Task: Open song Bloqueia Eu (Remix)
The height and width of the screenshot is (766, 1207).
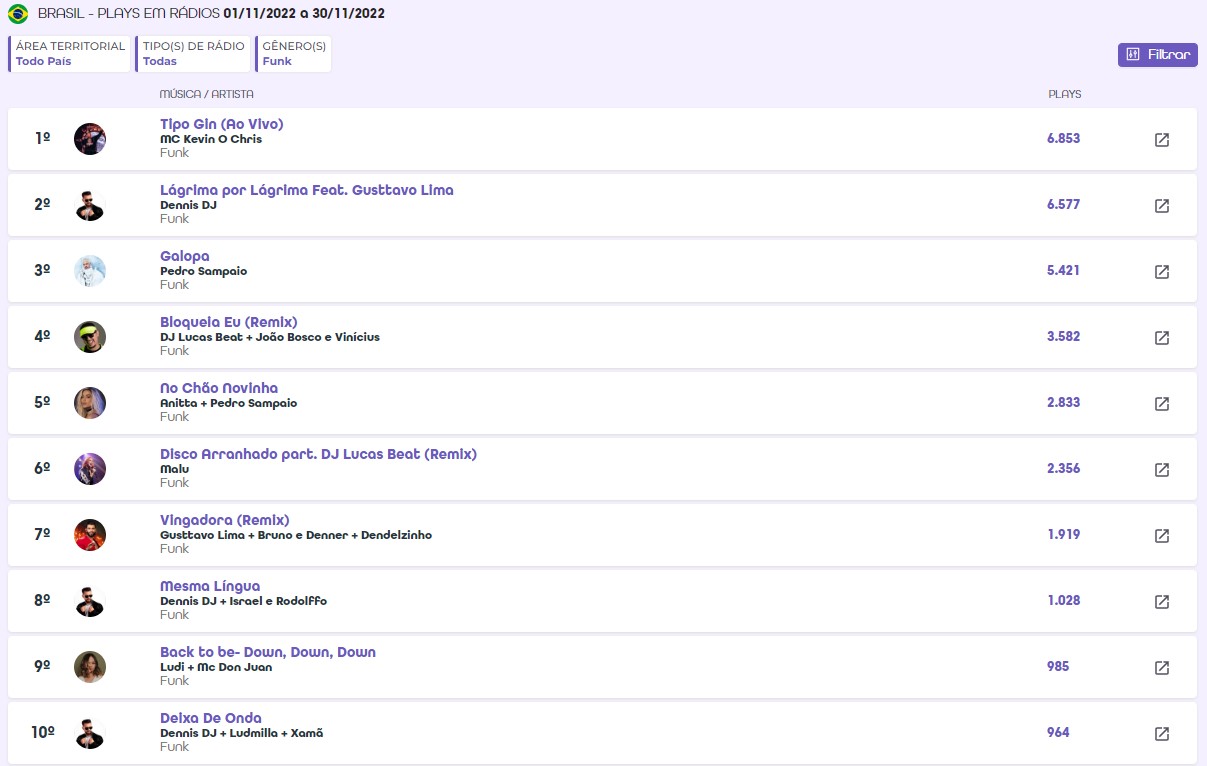Action: 229,322
